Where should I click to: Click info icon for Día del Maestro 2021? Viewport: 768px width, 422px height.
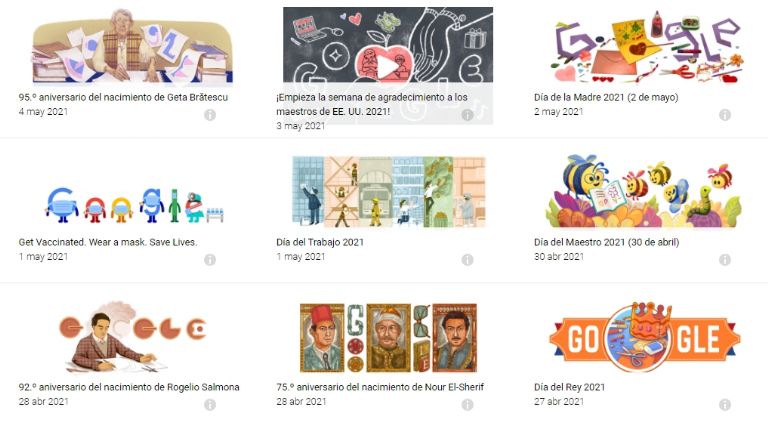(725, 260)
